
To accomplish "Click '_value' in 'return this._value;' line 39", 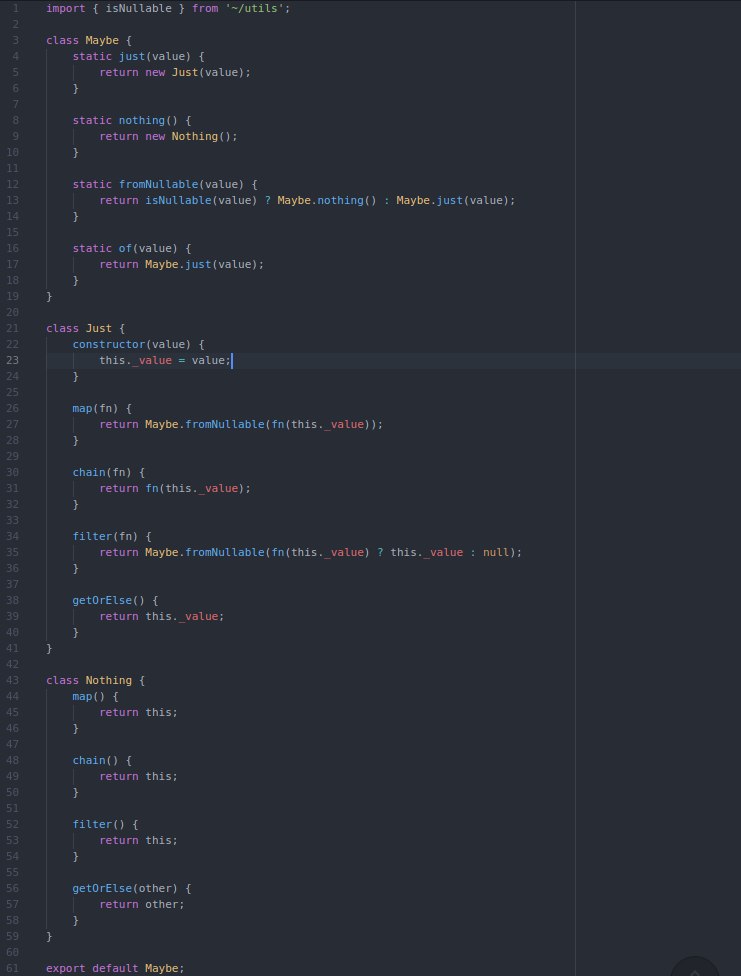I will 198,616.
